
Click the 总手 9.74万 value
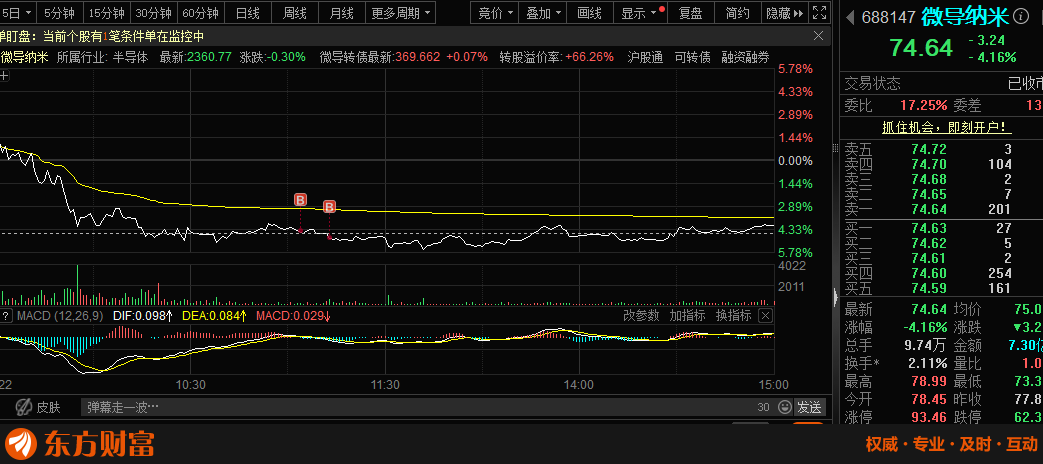pyautogui.click(x=923, y=346)
